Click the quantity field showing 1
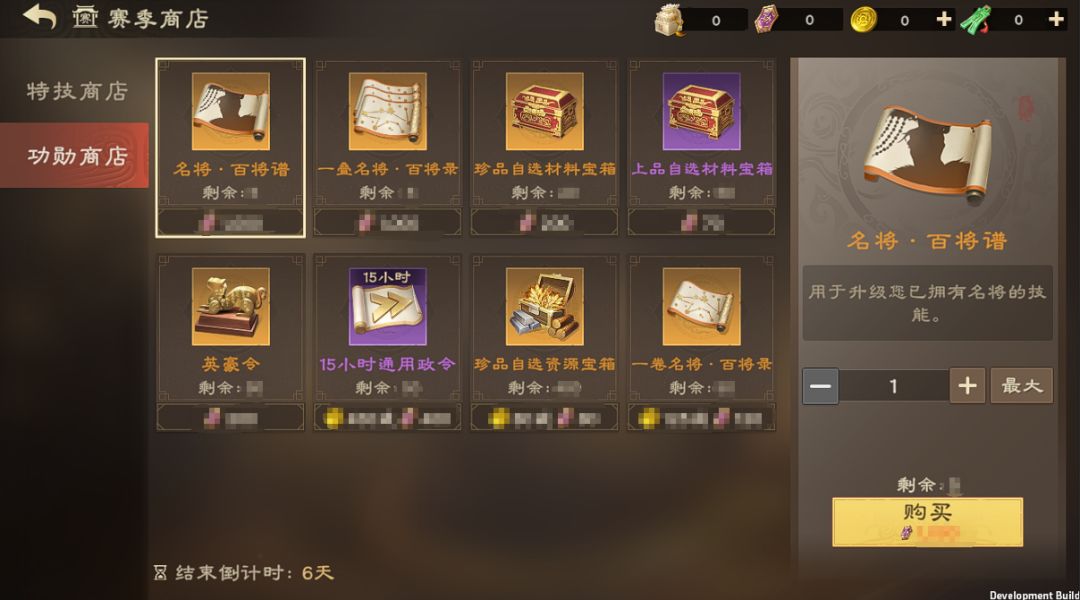 [x=894, y=386]
